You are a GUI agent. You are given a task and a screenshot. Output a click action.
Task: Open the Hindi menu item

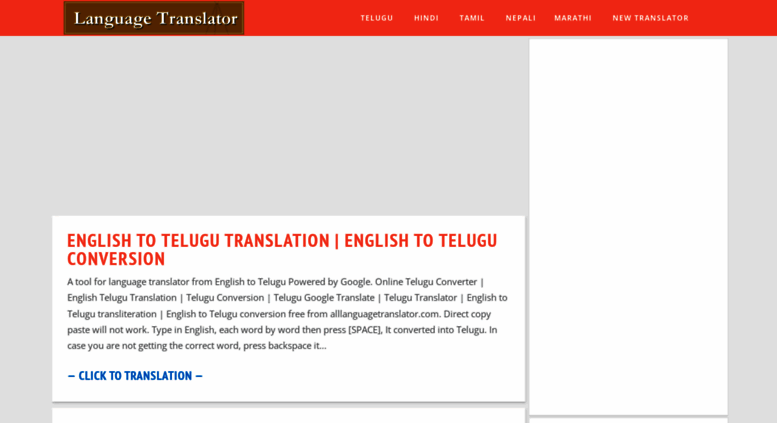pos(426,18)
